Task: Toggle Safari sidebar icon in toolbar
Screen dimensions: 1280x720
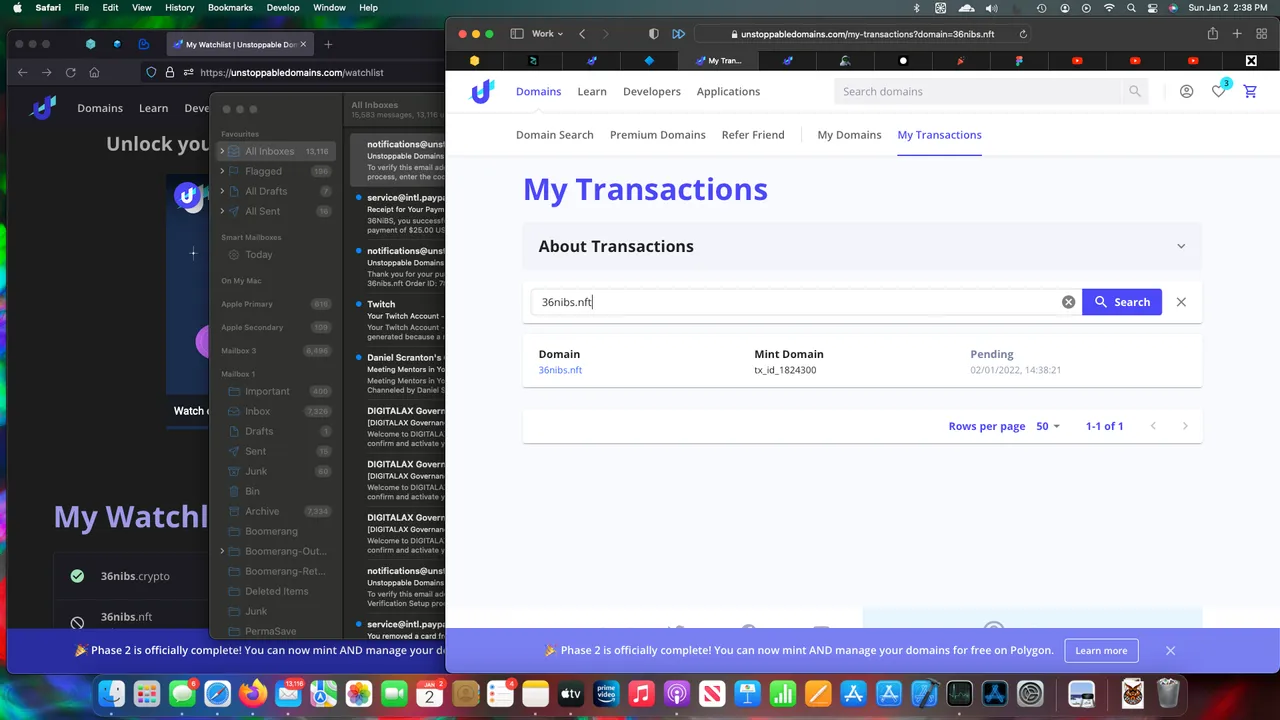Action: click(517, 33)
